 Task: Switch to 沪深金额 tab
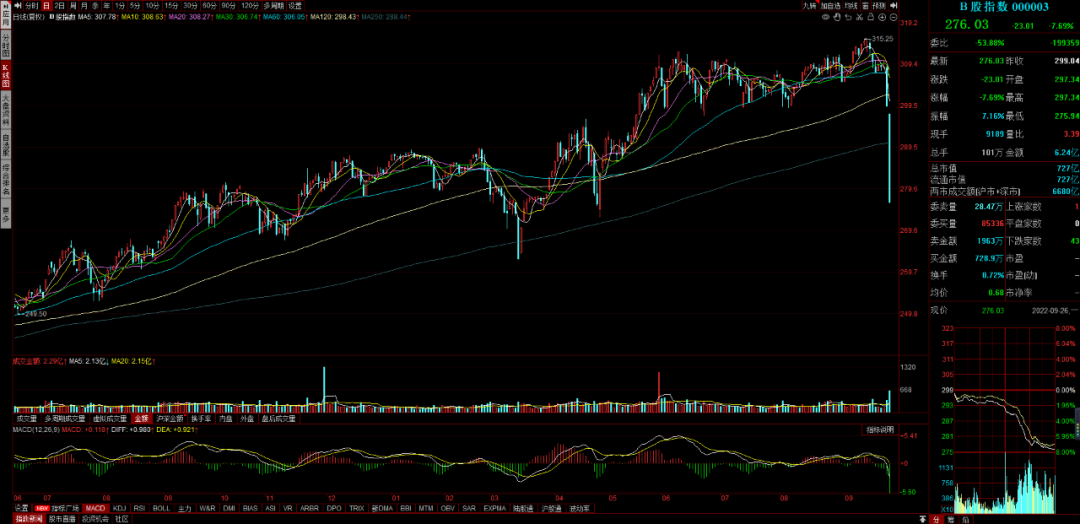coord(170,418)
